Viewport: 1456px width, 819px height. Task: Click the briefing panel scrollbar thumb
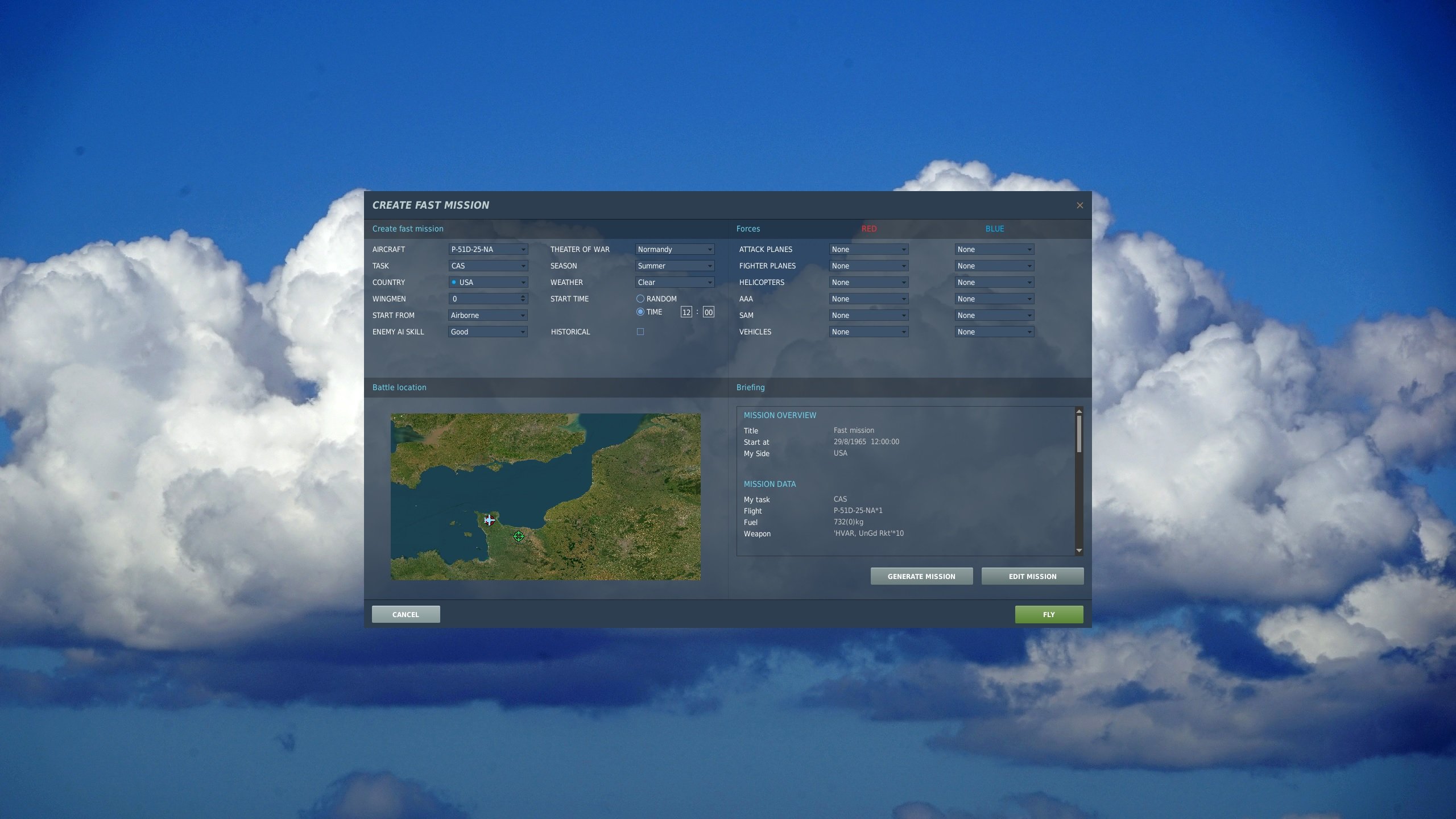pos(1079,434)
